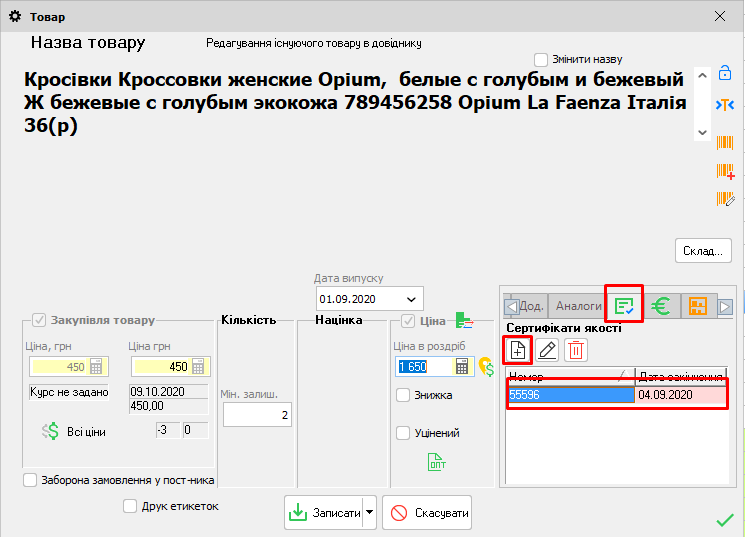Delete certificate using the trash icon

tap(576, 349)
